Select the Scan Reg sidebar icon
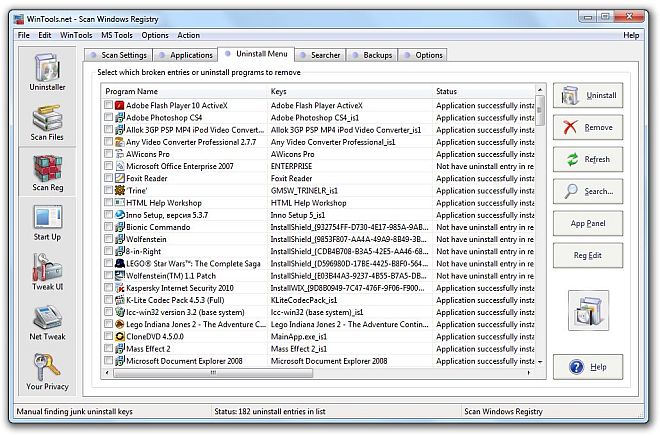This screenshot has width=660, height=436. click(x=48, y=173)
